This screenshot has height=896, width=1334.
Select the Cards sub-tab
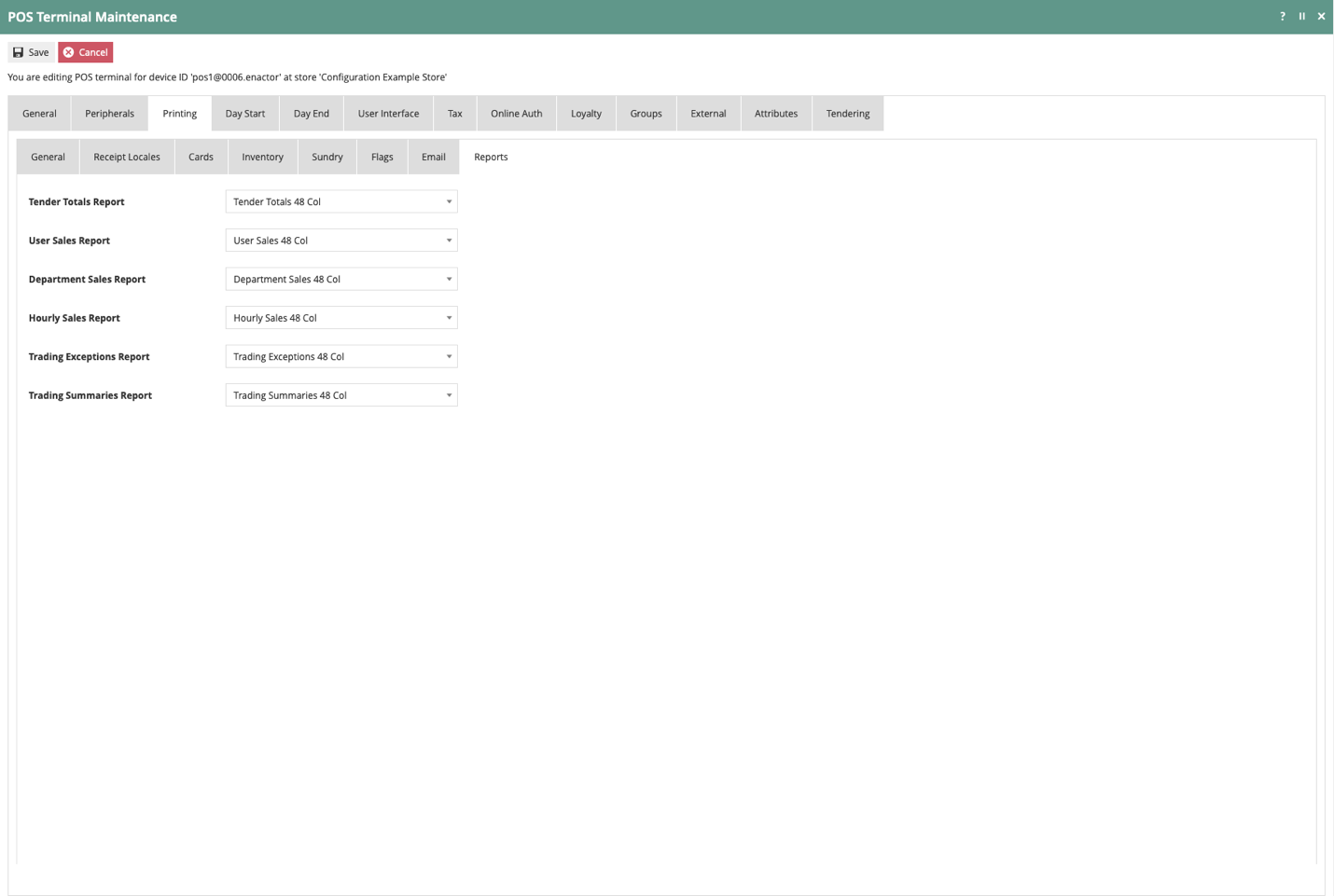(201, 157)
